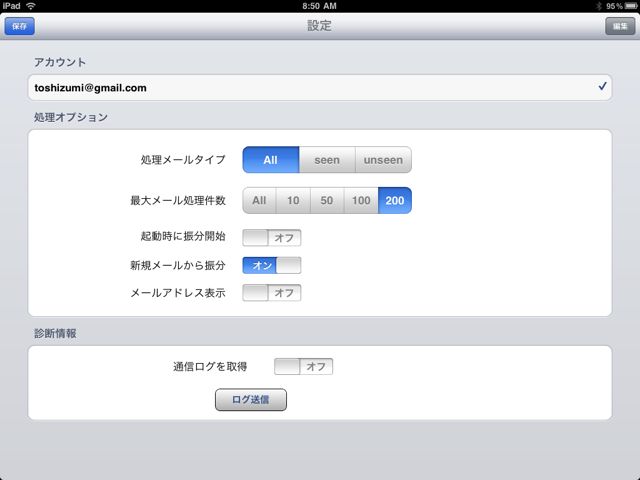Turn off the 新規メールから振分 switch
The image size is (640, 480).
(x=271, y=265)
